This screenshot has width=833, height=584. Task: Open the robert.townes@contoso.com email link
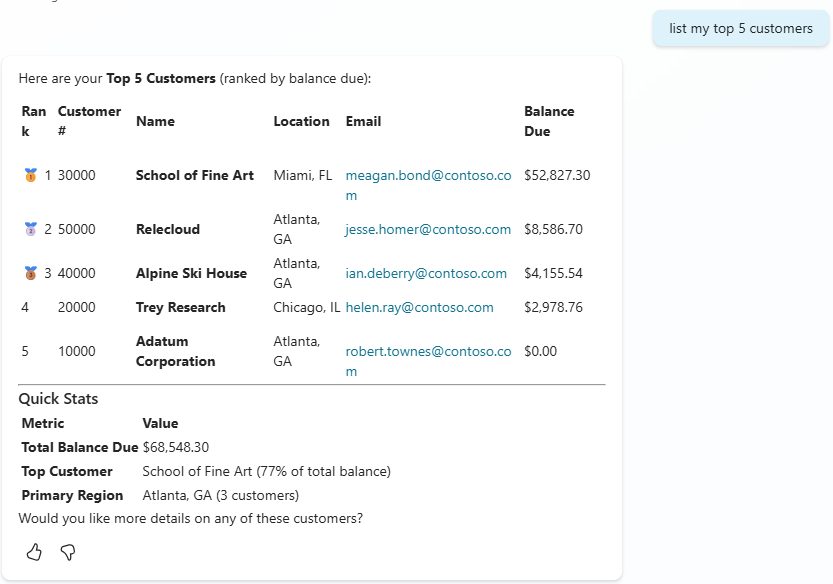tap(428, 352)
